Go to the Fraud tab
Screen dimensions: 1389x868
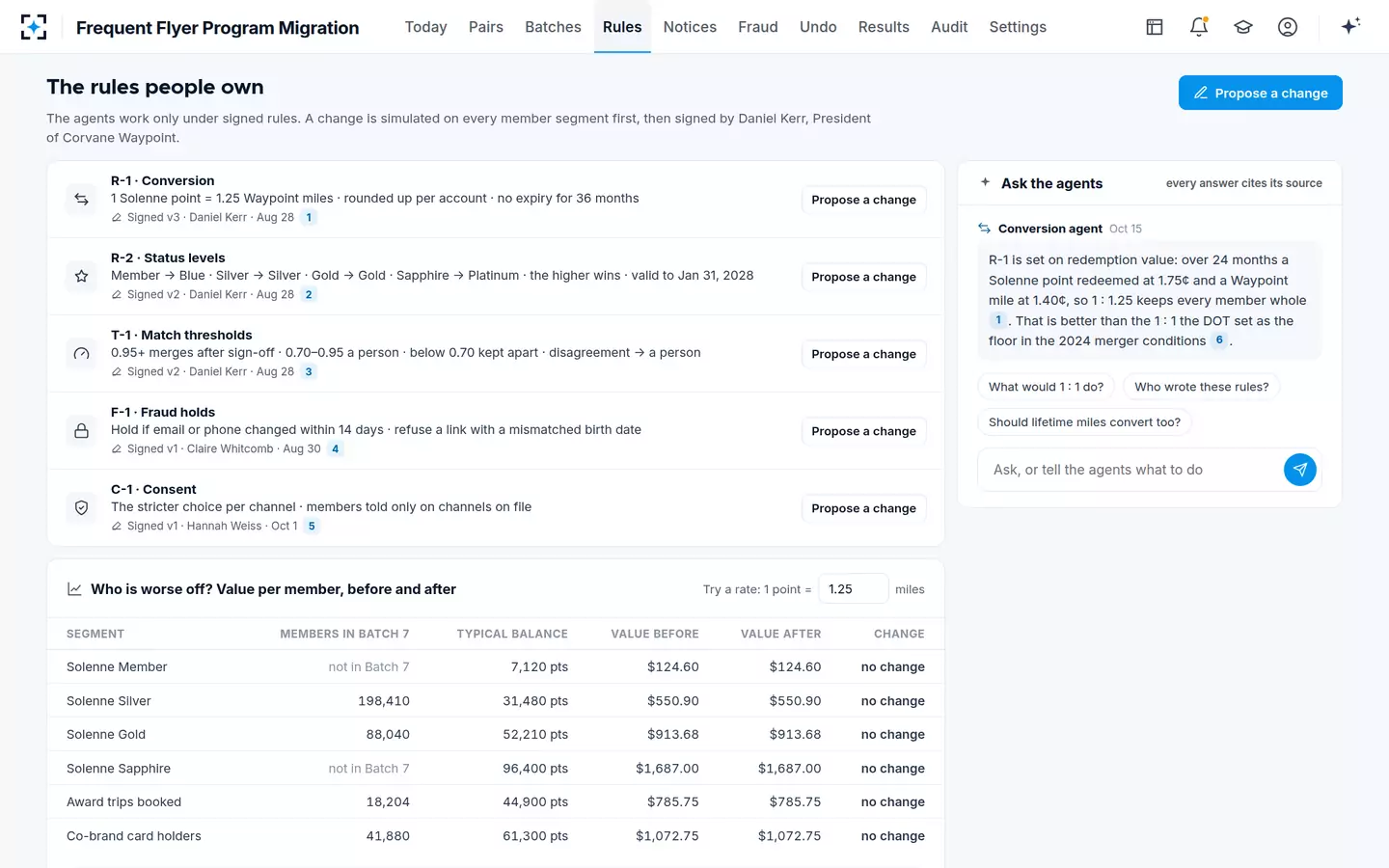pyautogui.click(x=758, y=27)
